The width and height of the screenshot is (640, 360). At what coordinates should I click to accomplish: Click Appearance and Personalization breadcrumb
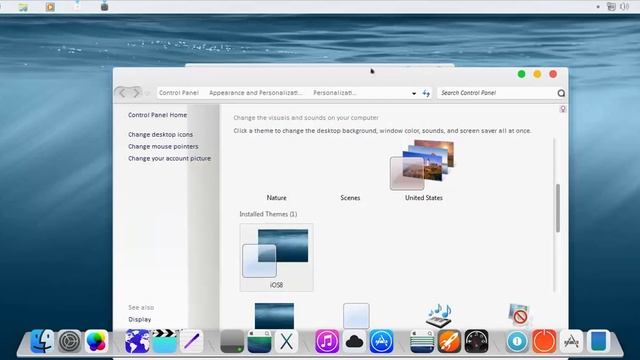(x=256, y=93)
